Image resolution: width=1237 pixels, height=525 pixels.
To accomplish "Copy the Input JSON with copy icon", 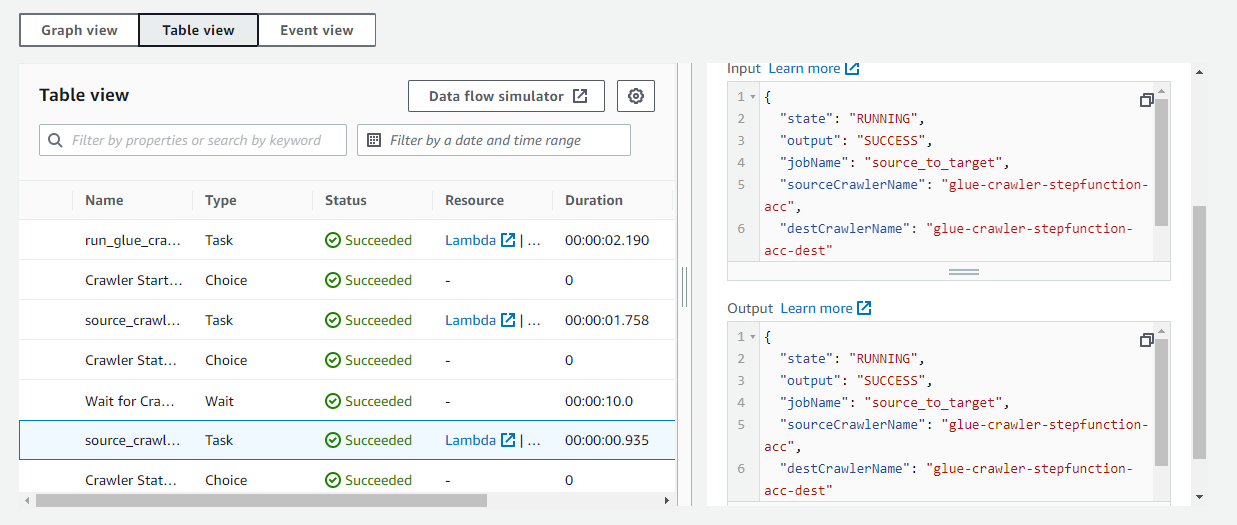I will point(1146,101).
